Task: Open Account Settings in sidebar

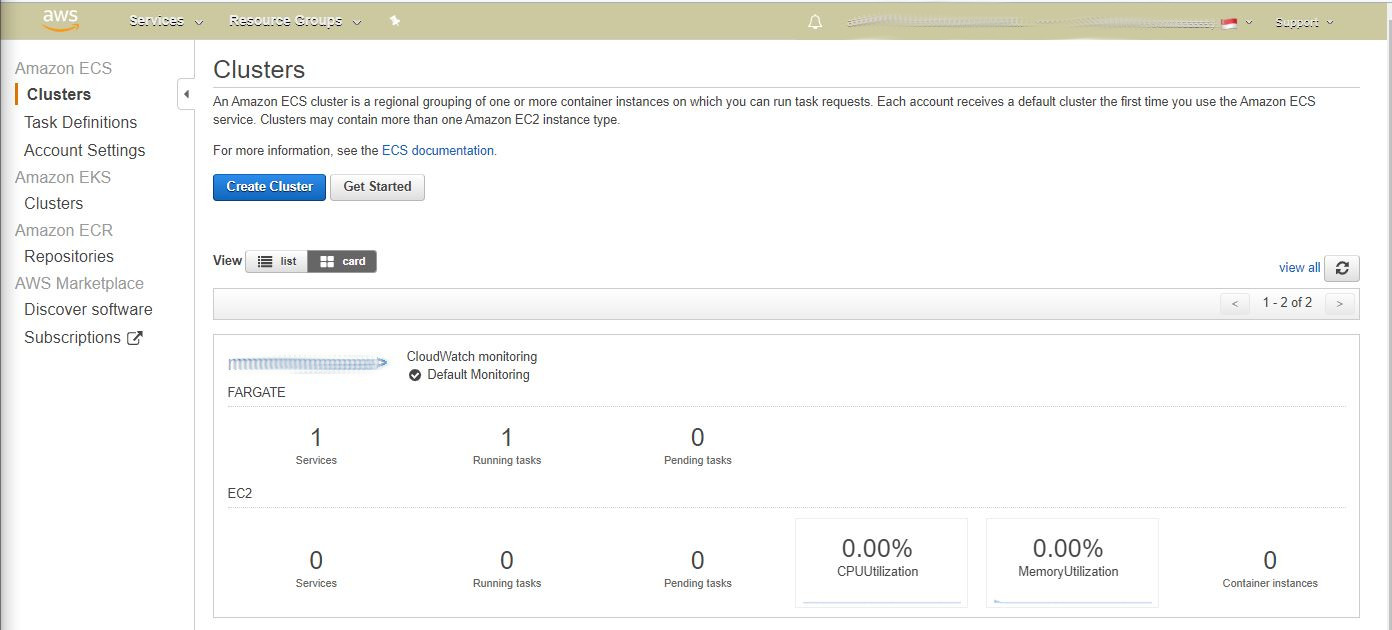Action: click(85, 150)
